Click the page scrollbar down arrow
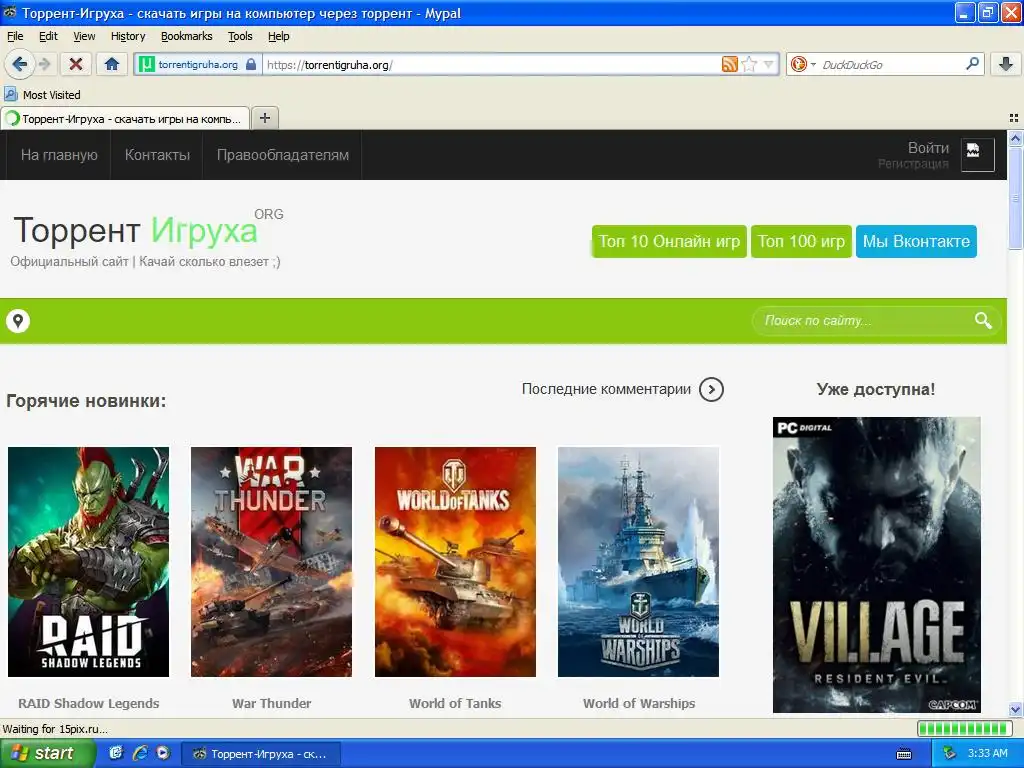The image size is (1024, 768). (1015, 709)
